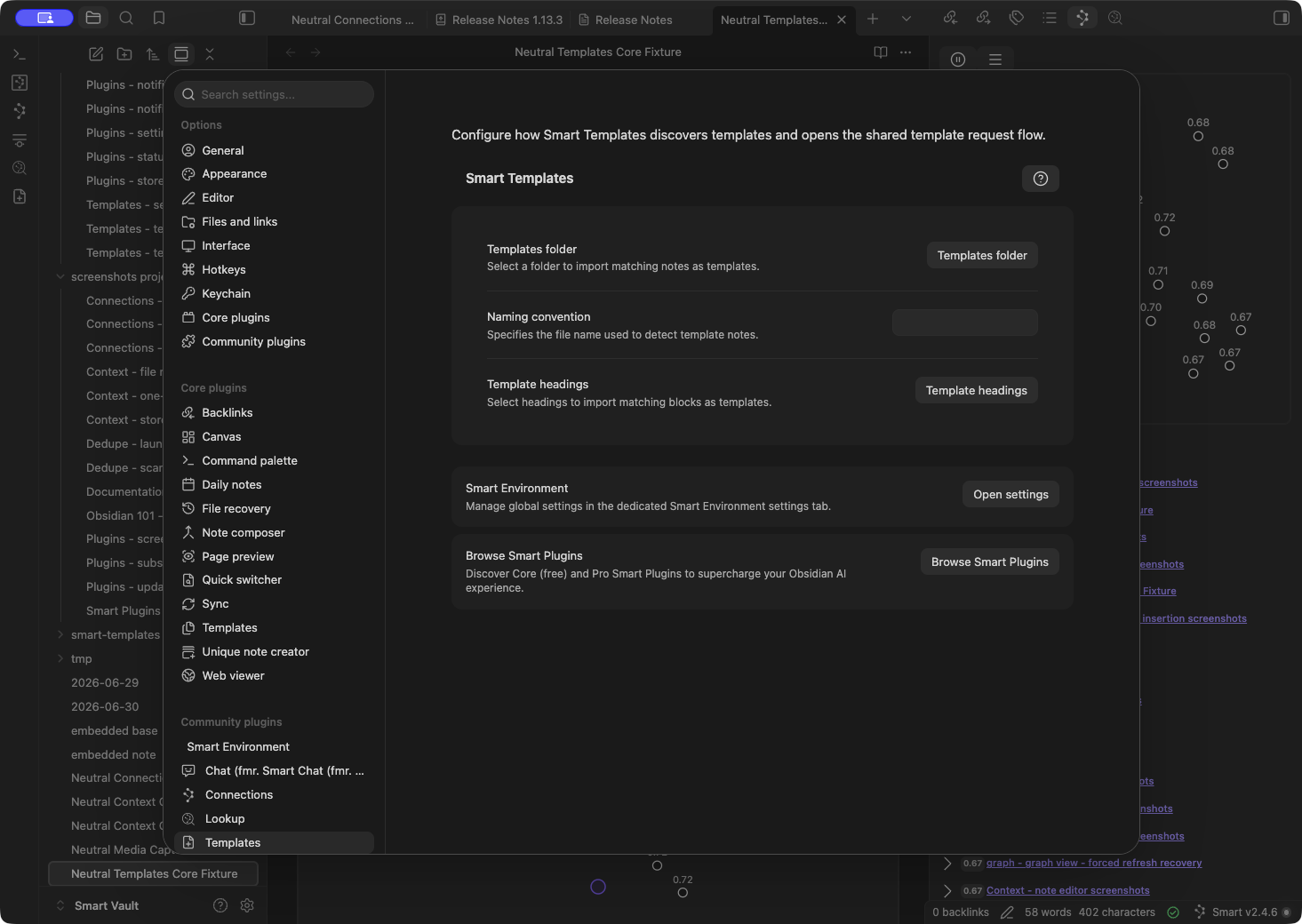The image size is (1302, 924).
Task: Switch to Neutral Connections tab
Action: coord(353,20)
